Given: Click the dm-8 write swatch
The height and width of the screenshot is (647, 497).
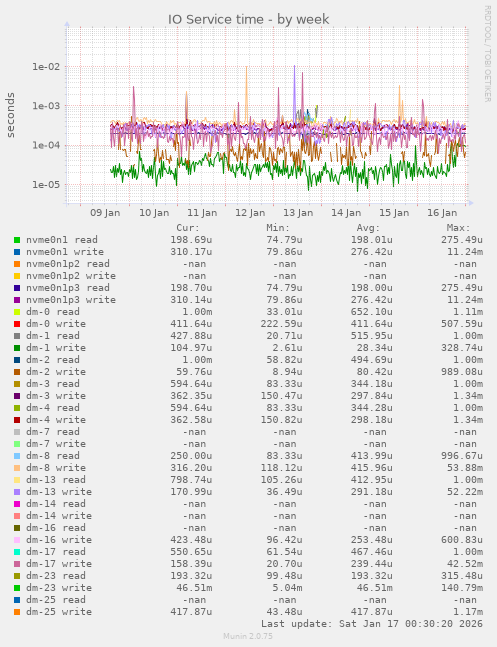Looking at the screenshot, I should (x=17, y=468).
